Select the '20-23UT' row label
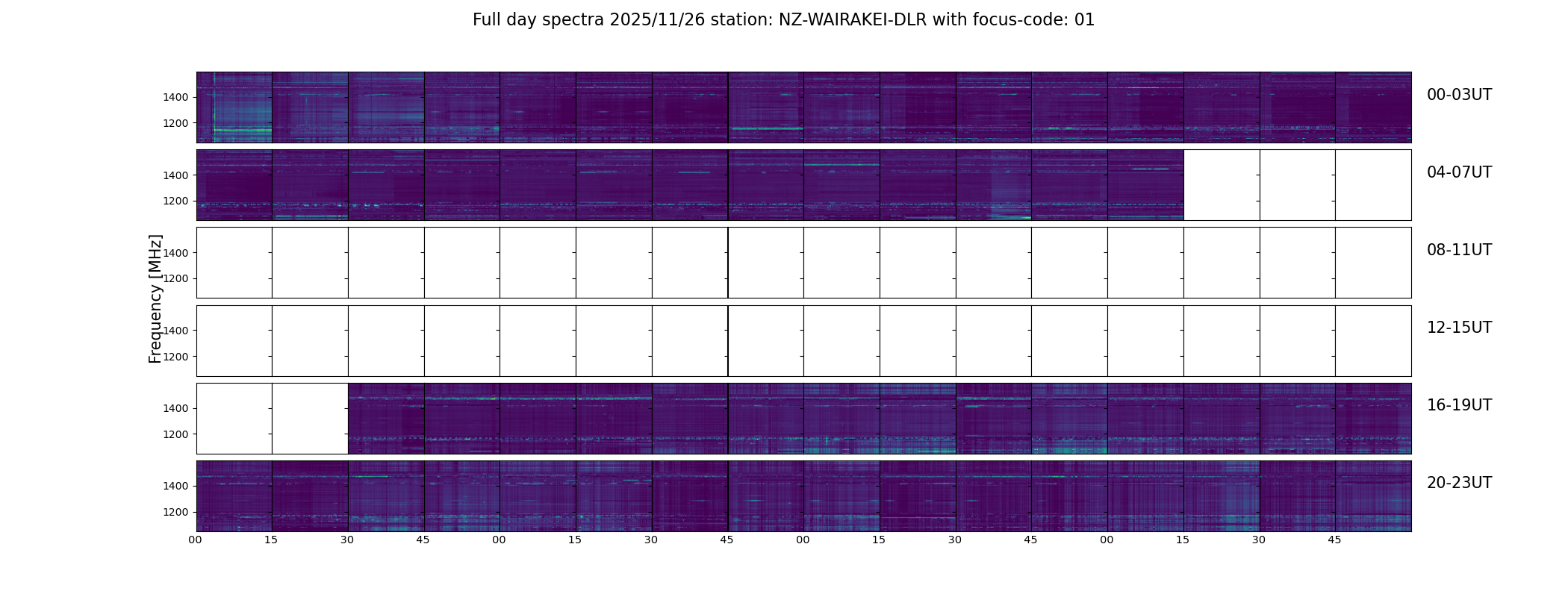The image size is (1568, 597). coord(1459,483)
